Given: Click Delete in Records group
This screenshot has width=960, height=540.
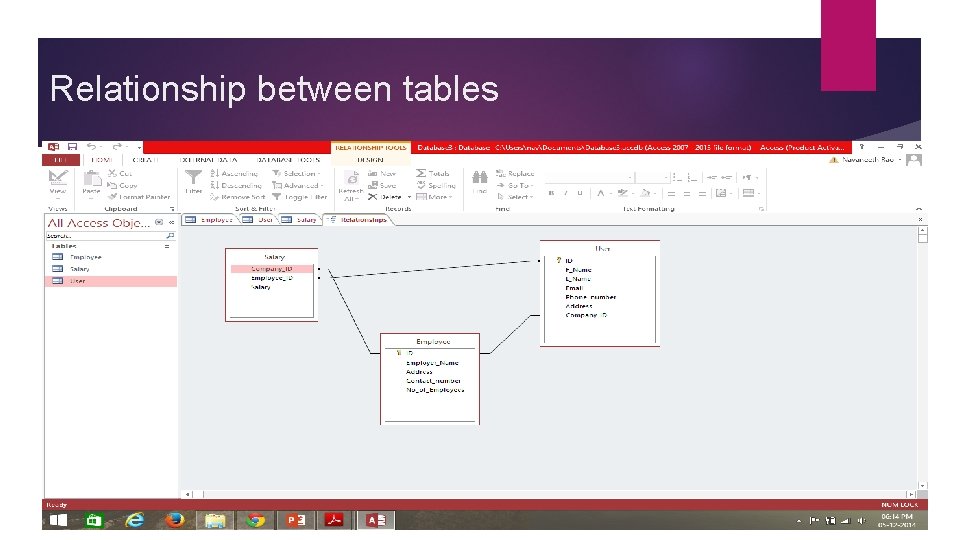Looking at the screenshot, I should (385, 197).
